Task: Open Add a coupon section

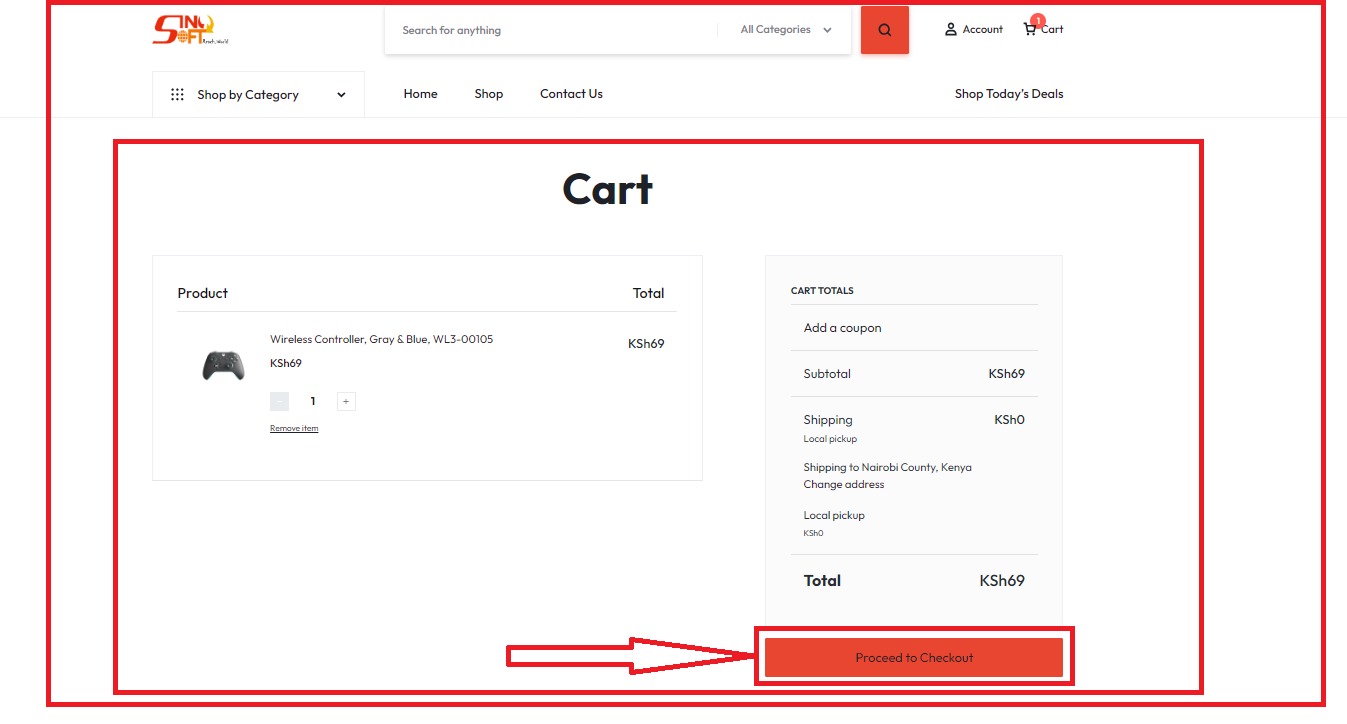Action: [841, 327]
